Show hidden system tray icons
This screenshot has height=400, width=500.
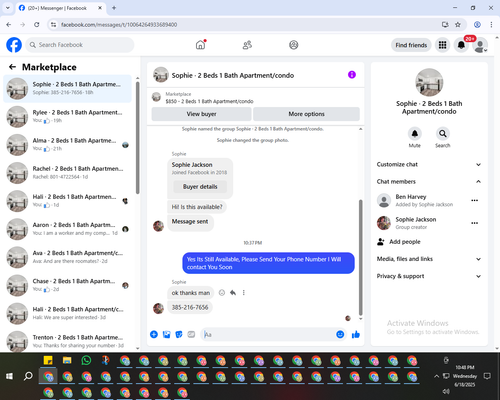[436, 376]
